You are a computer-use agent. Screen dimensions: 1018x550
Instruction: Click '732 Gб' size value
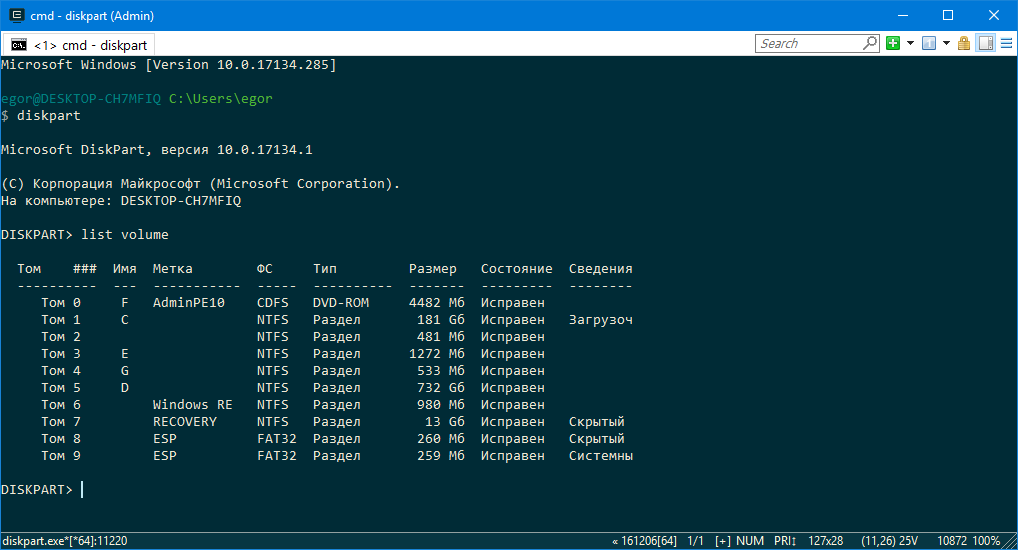click(x=441, y=387)
